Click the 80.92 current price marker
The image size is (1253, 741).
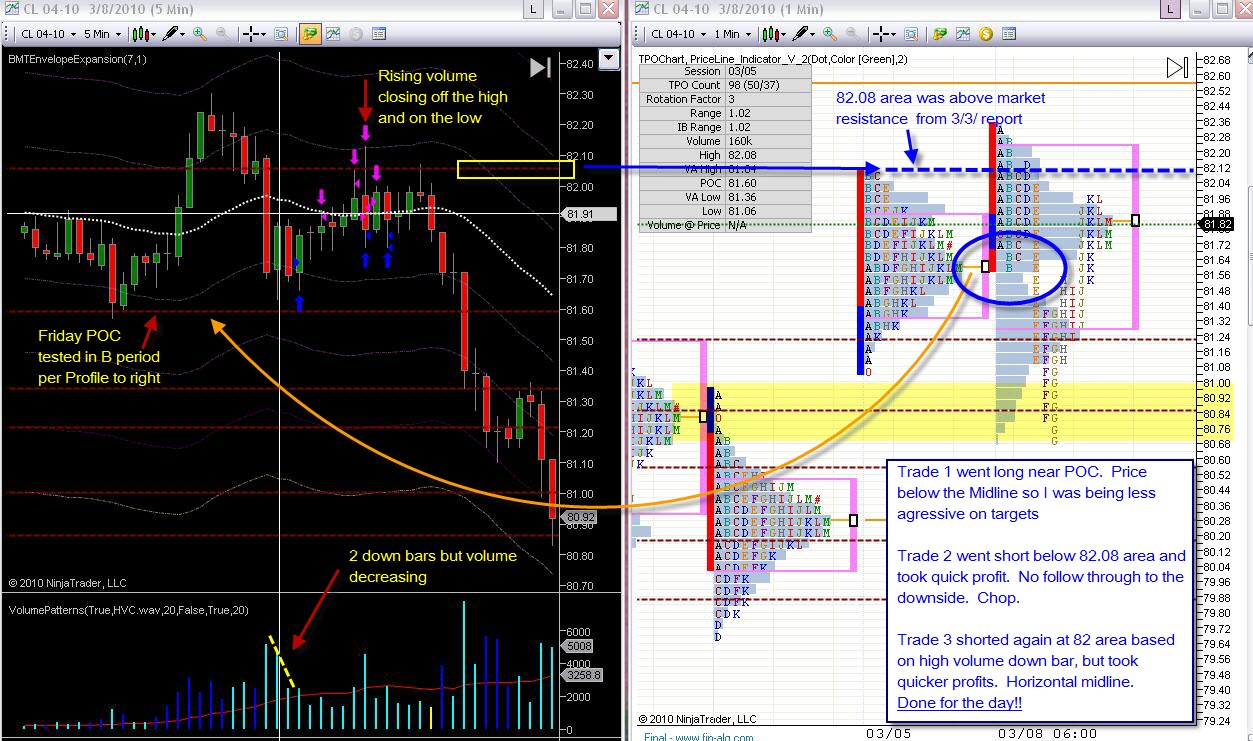[577, 518]
